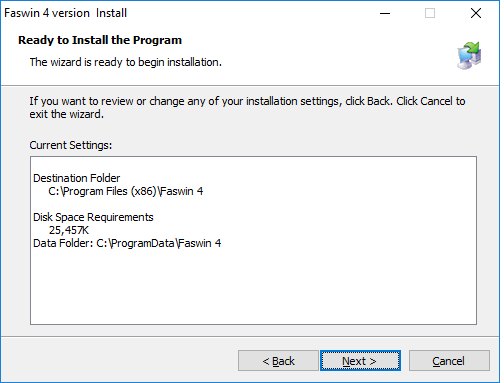Select the Data Folder C:\ProgramData\Faswin 4 line
Image resolution: width=504 pixels, height=383 pixels.
(127, 243)
